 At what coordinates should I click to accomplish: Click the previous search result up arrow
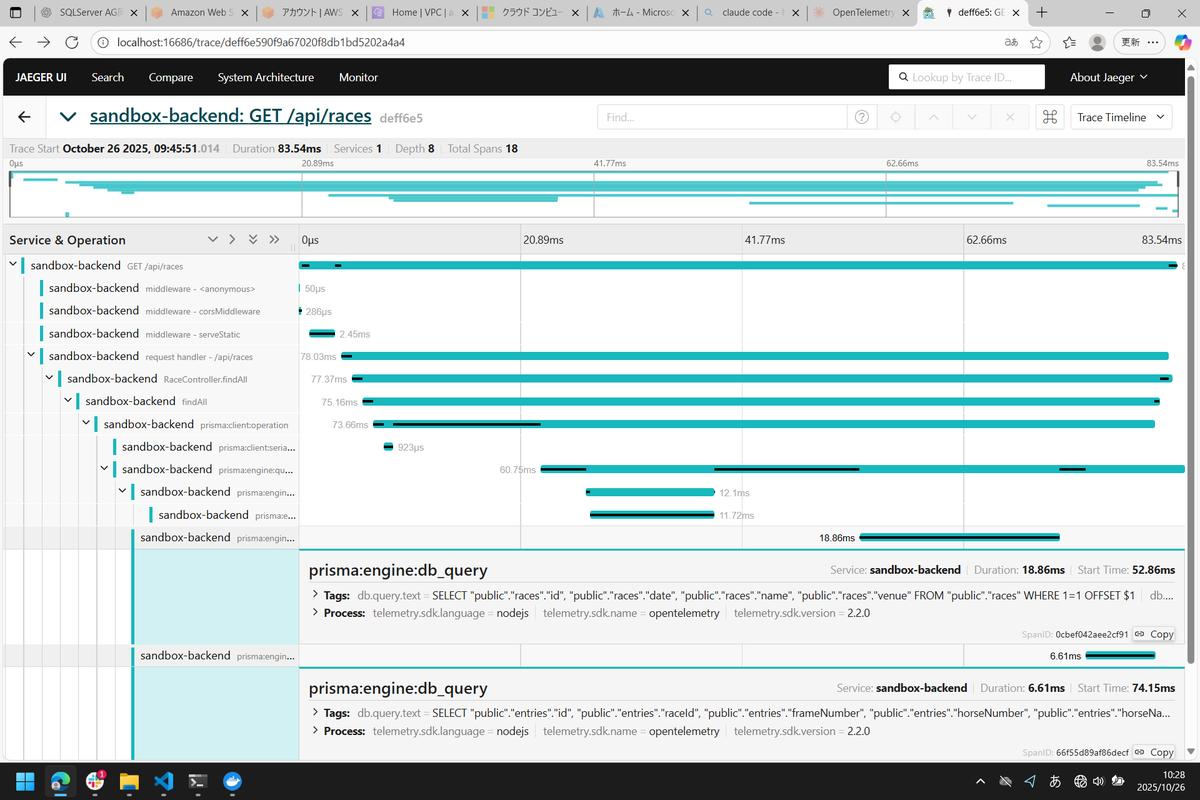click(x=934, y=117)
